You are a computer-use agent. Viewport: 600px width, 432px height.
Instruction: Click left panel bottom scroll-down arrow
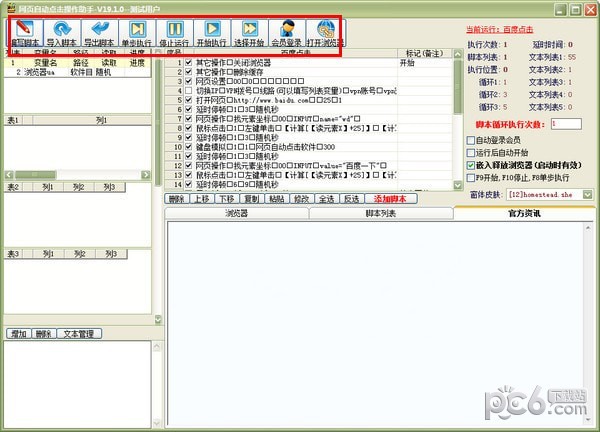point(158,320)
